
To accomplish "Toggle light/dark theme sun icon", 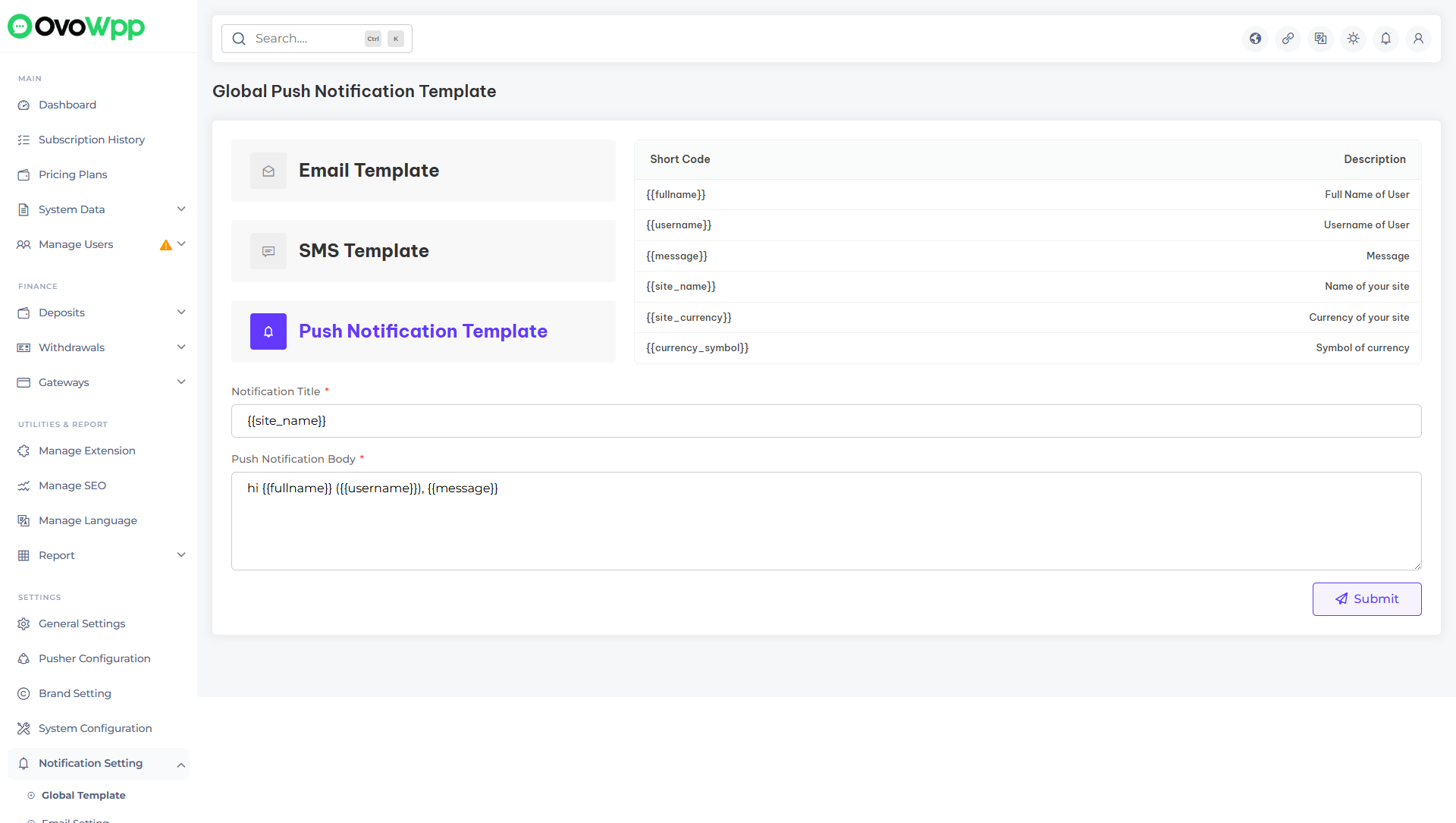I will click(1354, 39).
